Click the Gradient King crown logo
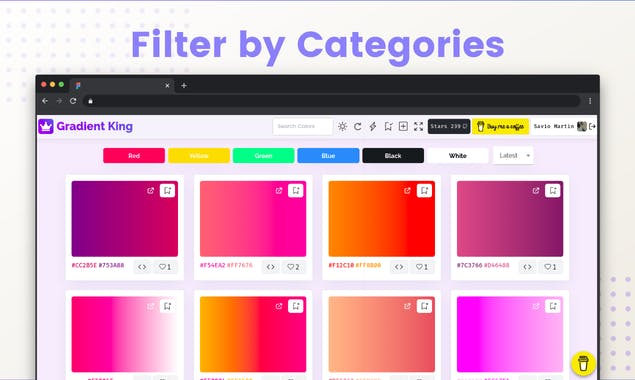 [x=46, y=126]
